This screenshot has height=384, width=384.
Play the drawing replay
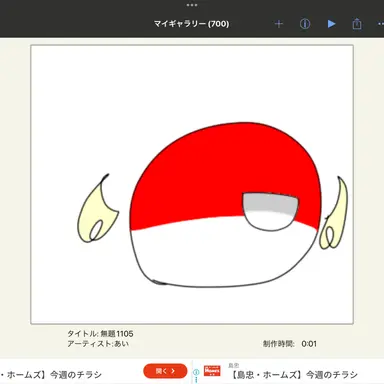click(331, 24)
